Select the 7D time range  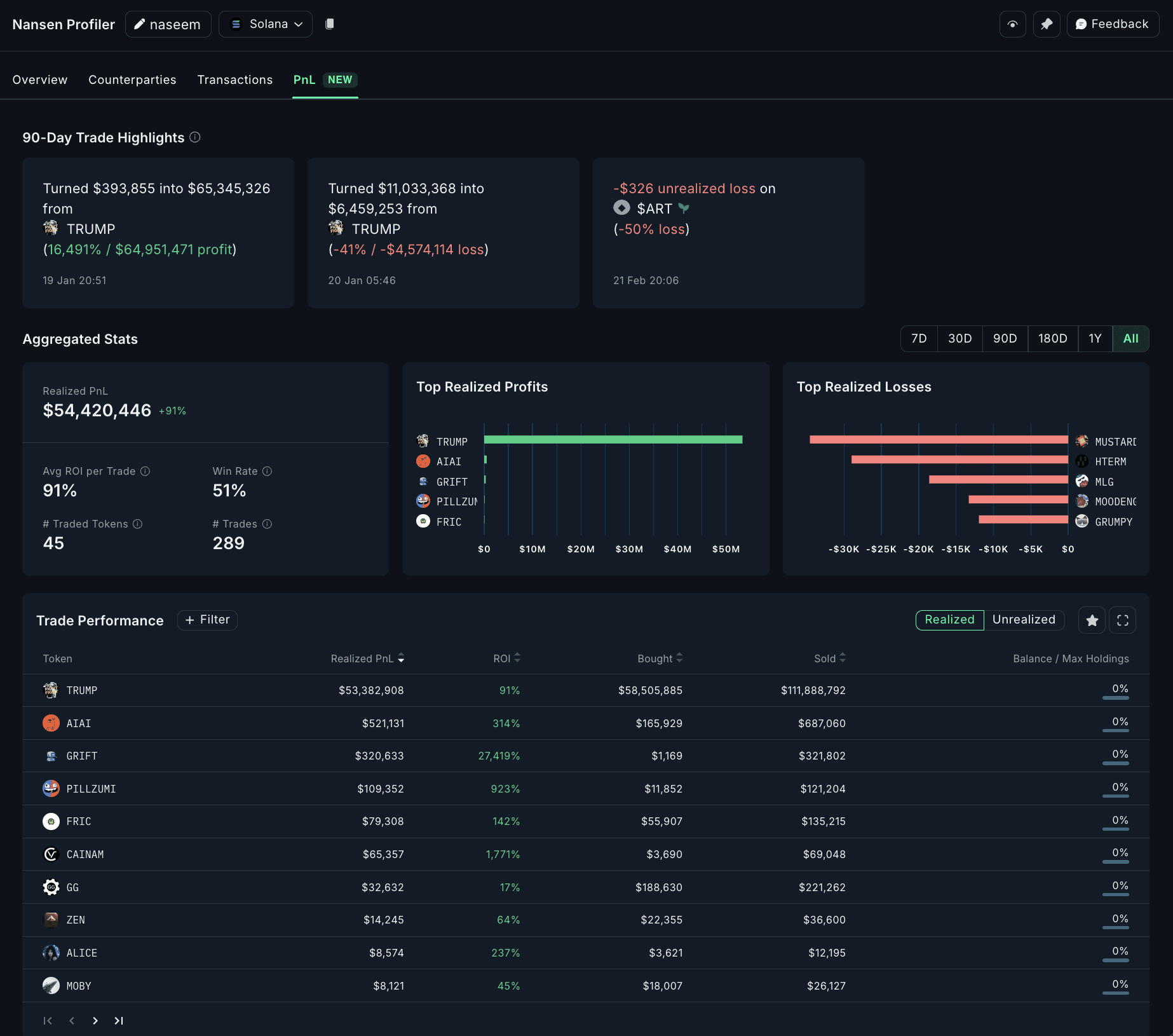point(919,339)
